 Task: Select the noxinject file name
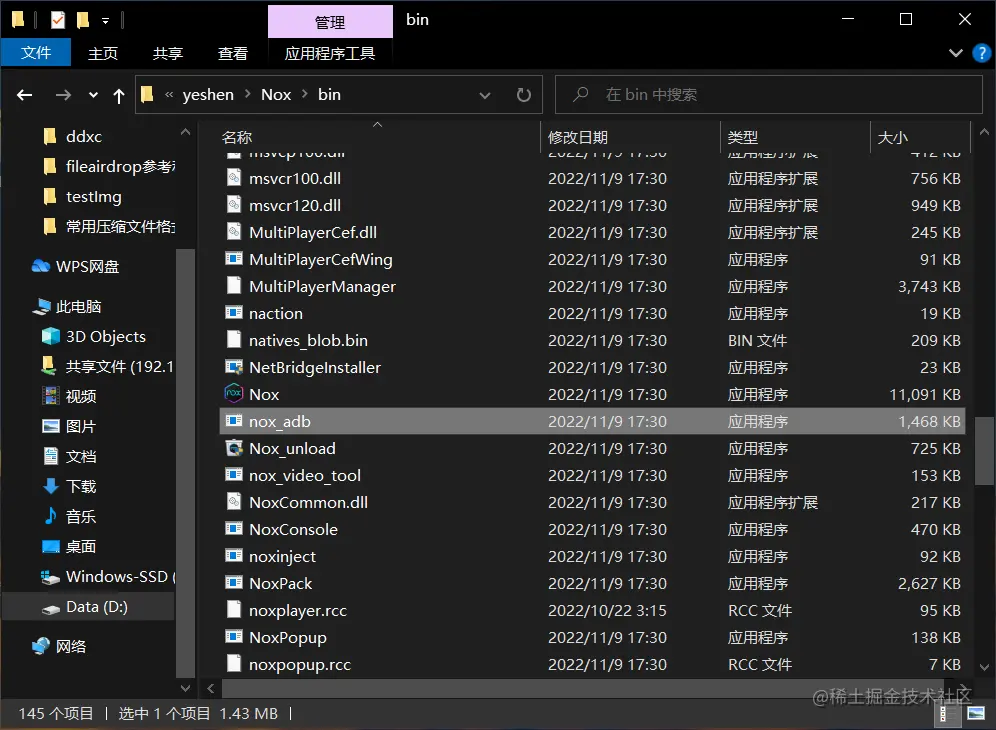[282, 557]
